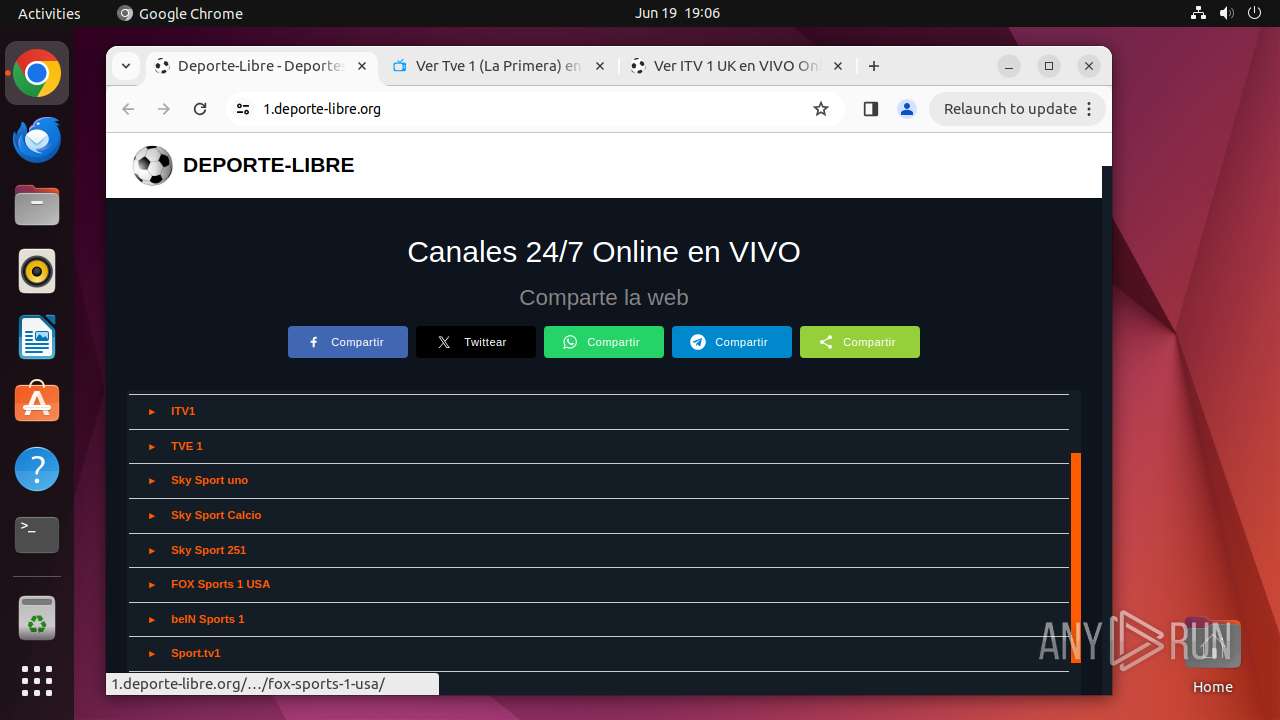Launch Google Chrome from the dock

37,74
